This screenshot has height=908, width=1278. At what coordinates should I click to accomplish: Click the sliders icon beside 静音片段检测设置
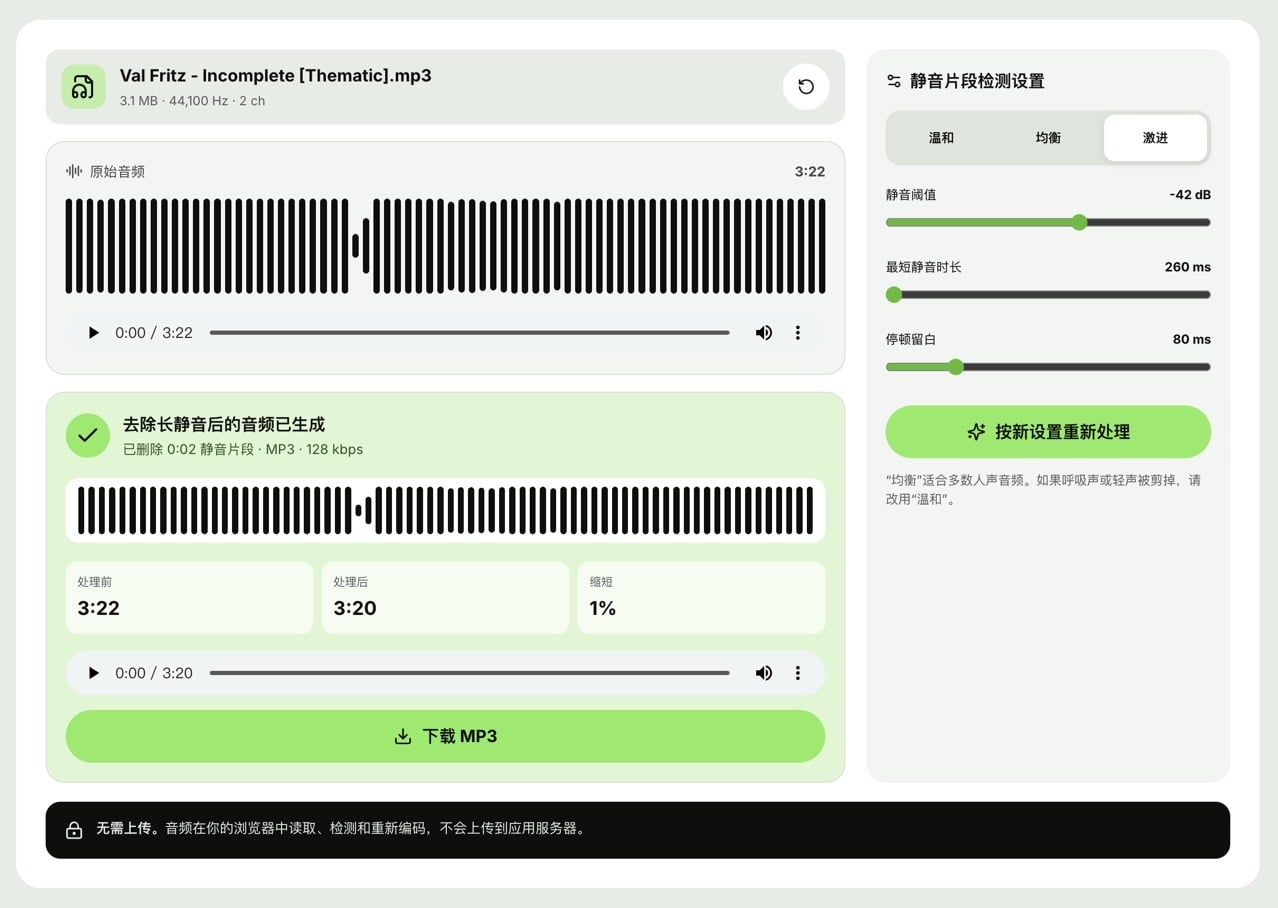[x=894, y=81]
